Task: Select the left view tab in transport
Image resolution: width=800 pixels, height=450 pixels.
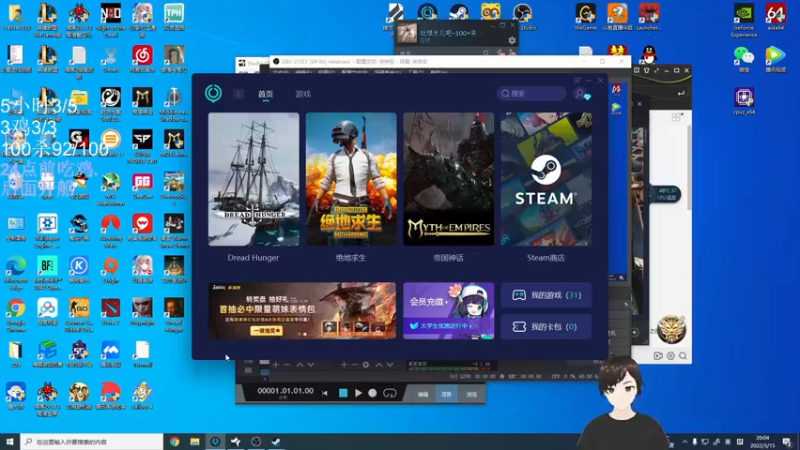Action: (x=423, y=394)
